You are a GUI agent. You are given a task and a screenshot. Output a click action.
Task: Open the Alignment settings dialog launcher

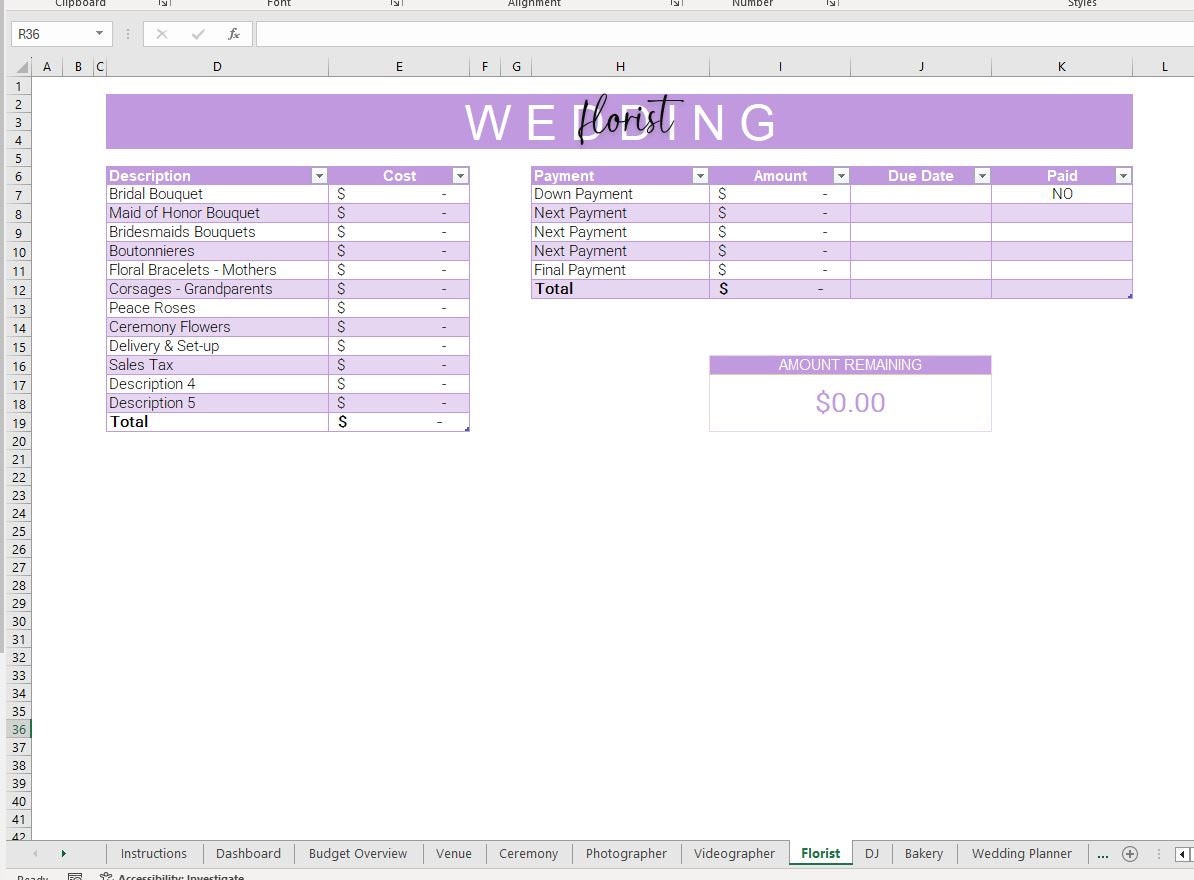pyautogui.click(x=676, y=4)
